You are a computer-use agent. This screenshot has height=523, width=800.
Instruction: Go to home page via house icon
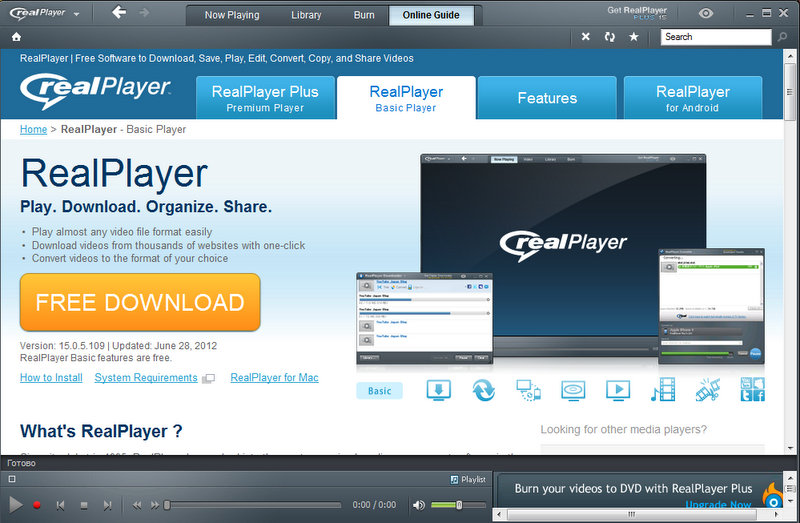point(16,37)
